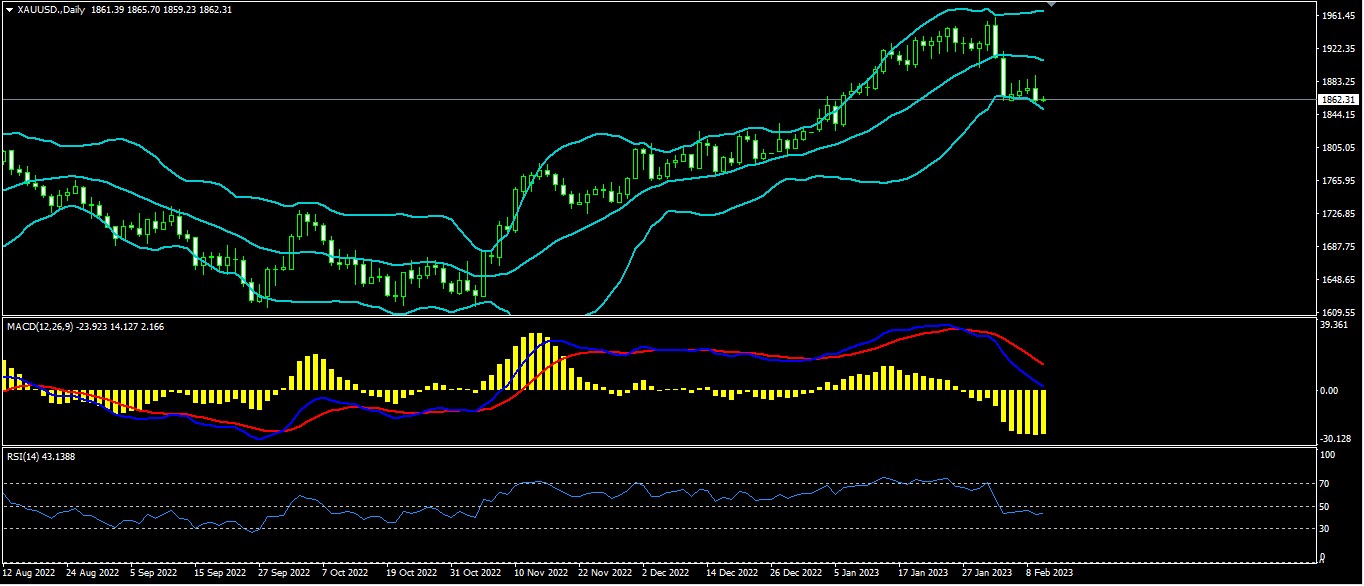Click the 10 Nov 2022 date marker
The width and height of the screenshot is (1364, 586).
click(x=540, y=574)
